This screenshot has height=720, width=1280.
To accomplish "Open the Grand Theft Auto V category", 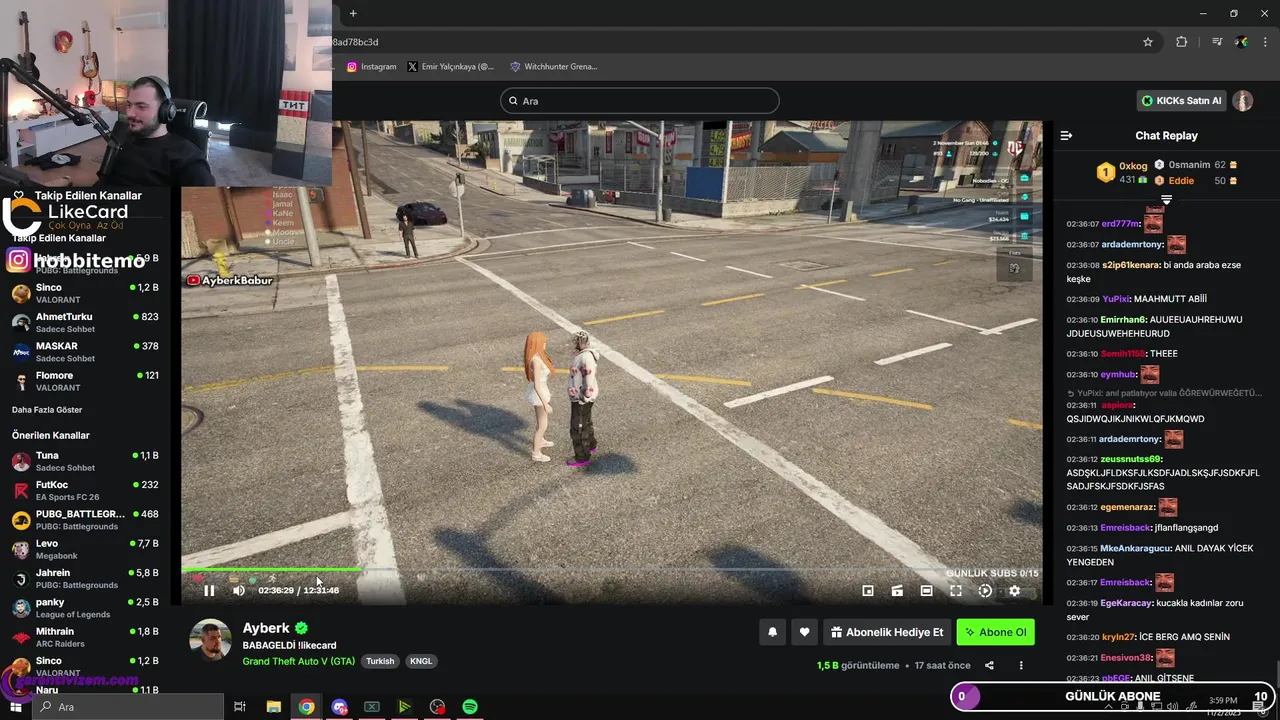I will (x=298, y=661).
